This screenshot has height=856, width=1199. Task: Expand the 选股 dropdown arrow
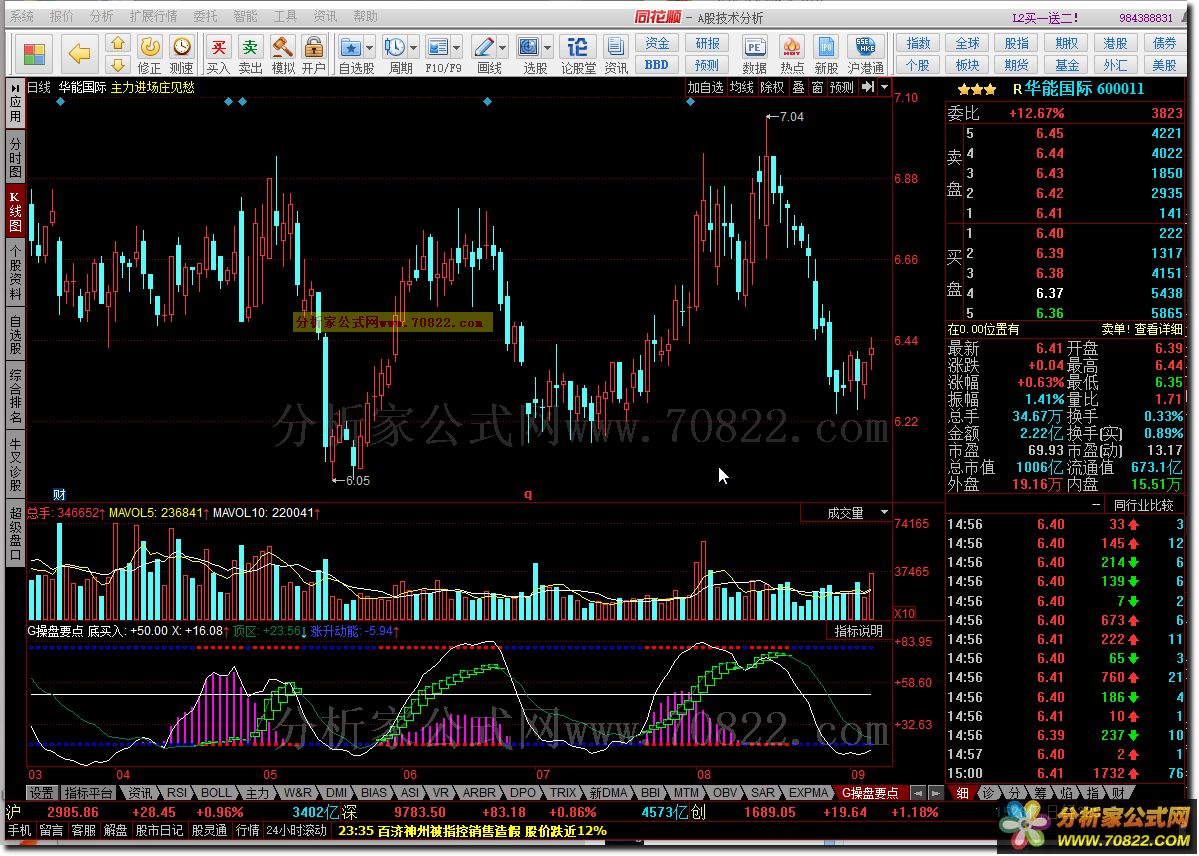(x=548, y=47)
